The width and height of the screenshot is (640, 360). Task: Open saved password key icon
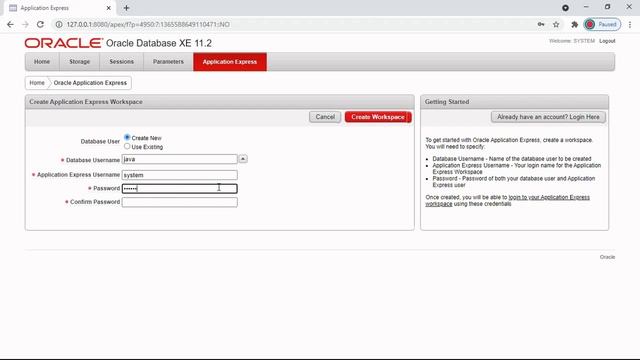point(541,24)
